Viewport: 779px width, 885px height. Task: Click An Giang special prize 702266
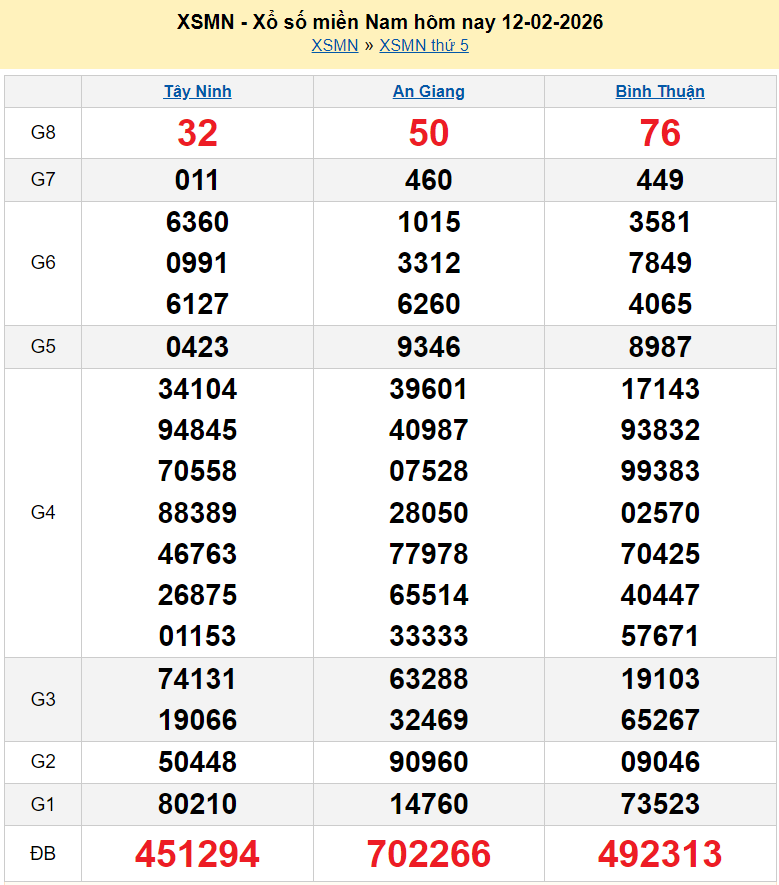point(428,854)
